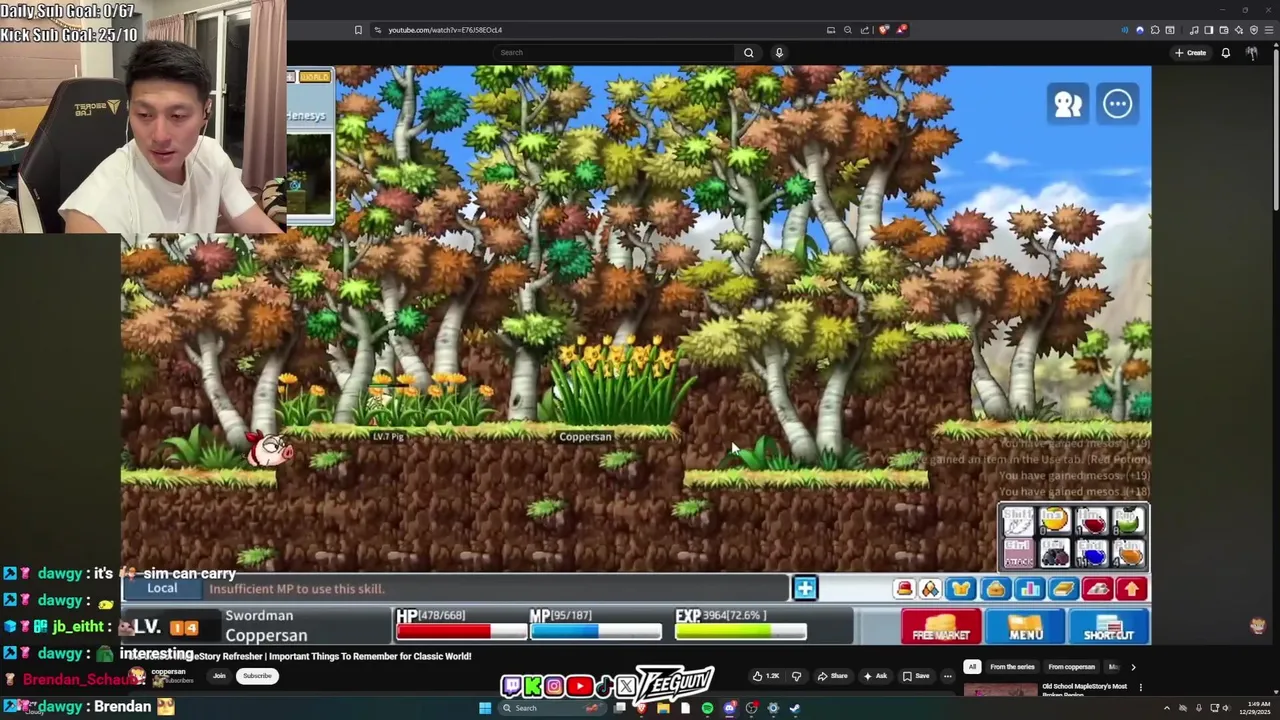Click the yellow EXP bar
1280x720 pixels.
click(x=741, y=632)
